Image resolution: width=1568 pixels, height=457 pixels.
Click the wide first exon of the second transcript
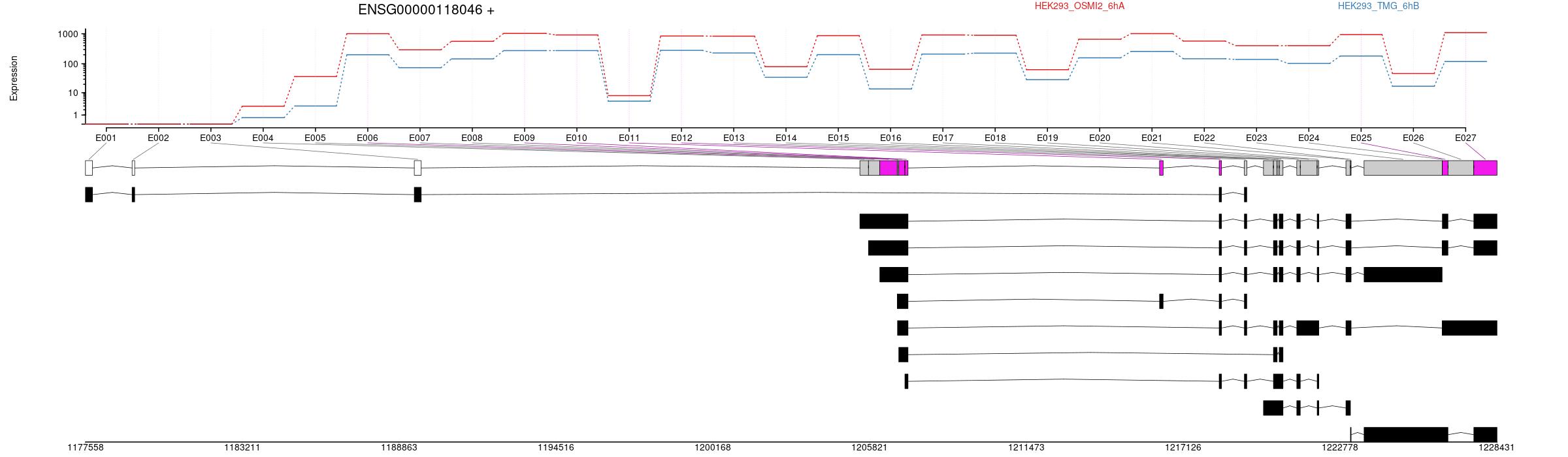point(884,221)
